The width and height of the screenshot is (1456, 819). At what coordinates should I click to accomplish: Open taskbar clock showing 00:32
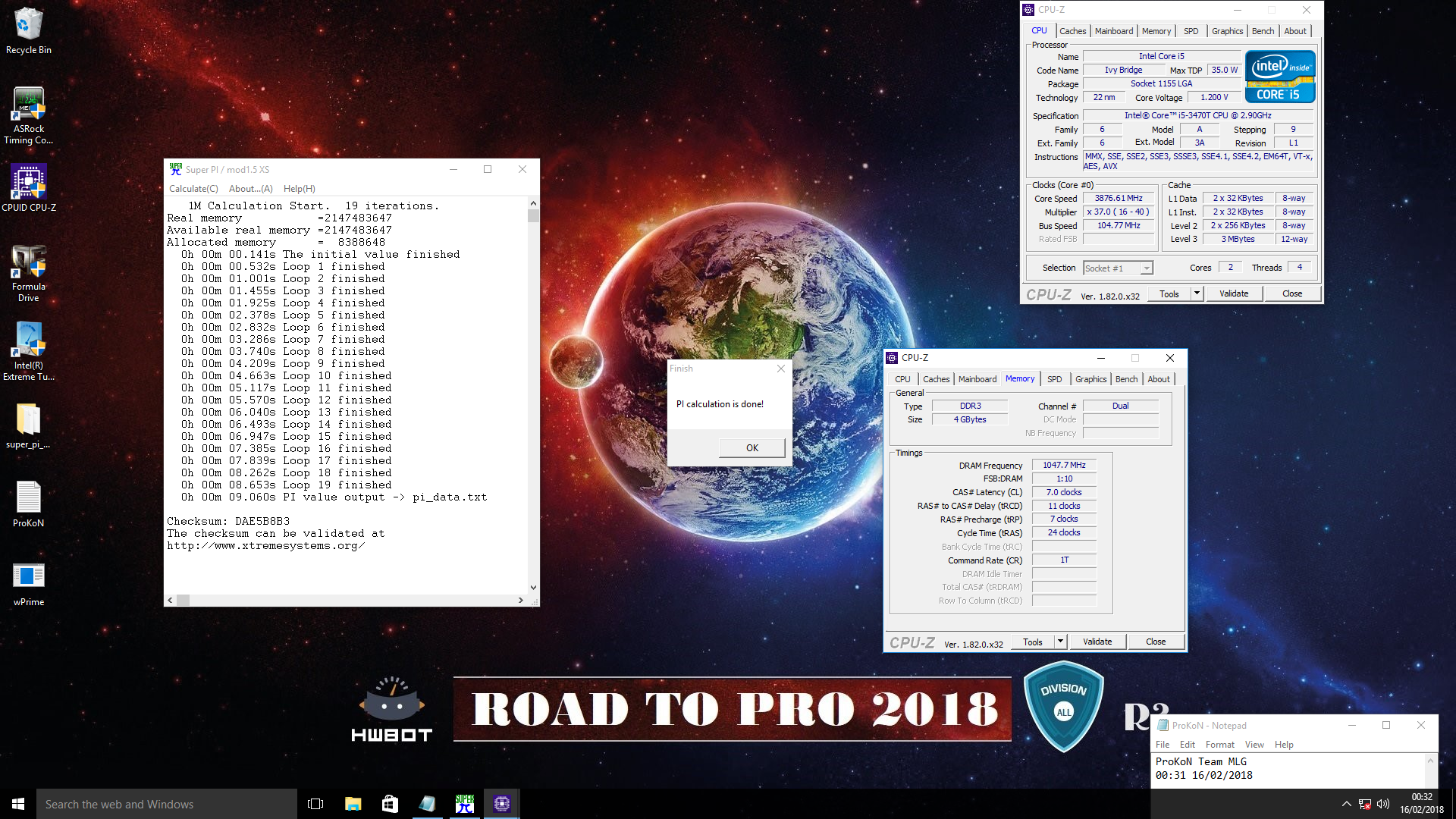1422,804
